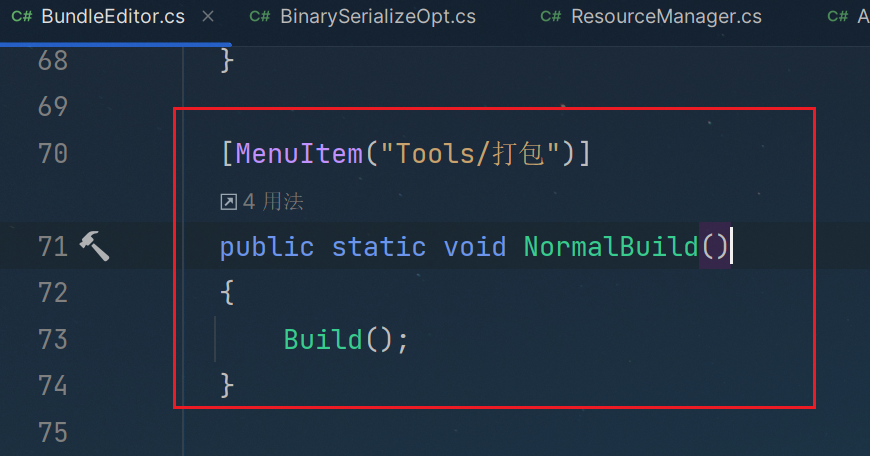Click the C# icon on BinarySerializeOpt.cs tab

(x=260, y=17)
